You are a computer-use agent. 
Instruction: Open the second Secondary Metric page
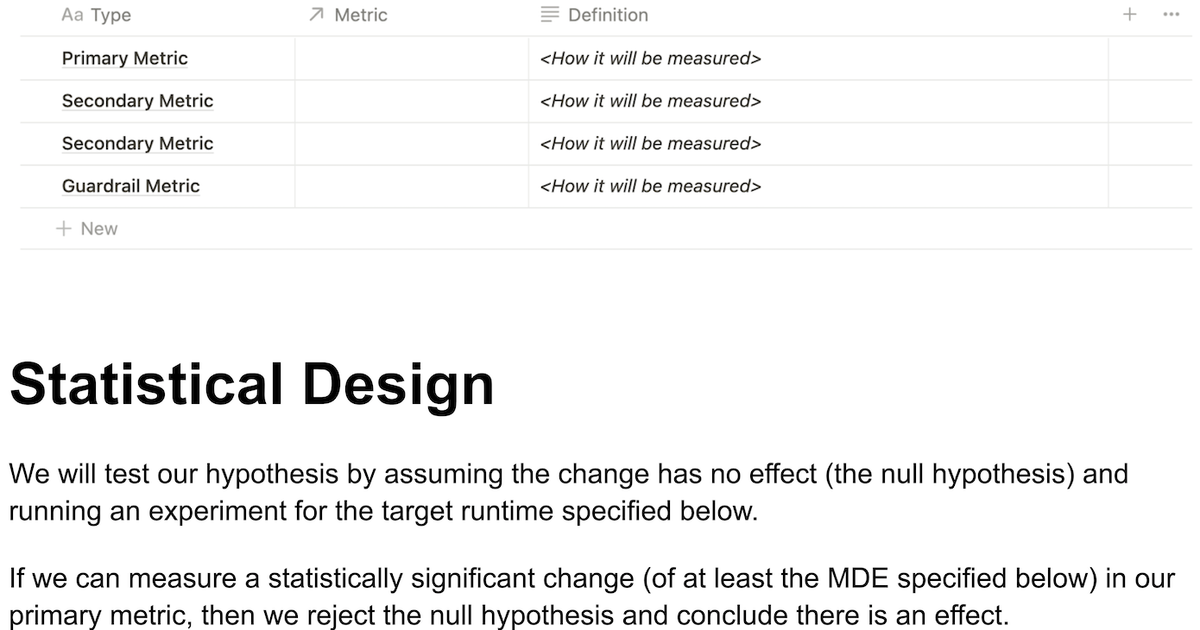[137, 143]
